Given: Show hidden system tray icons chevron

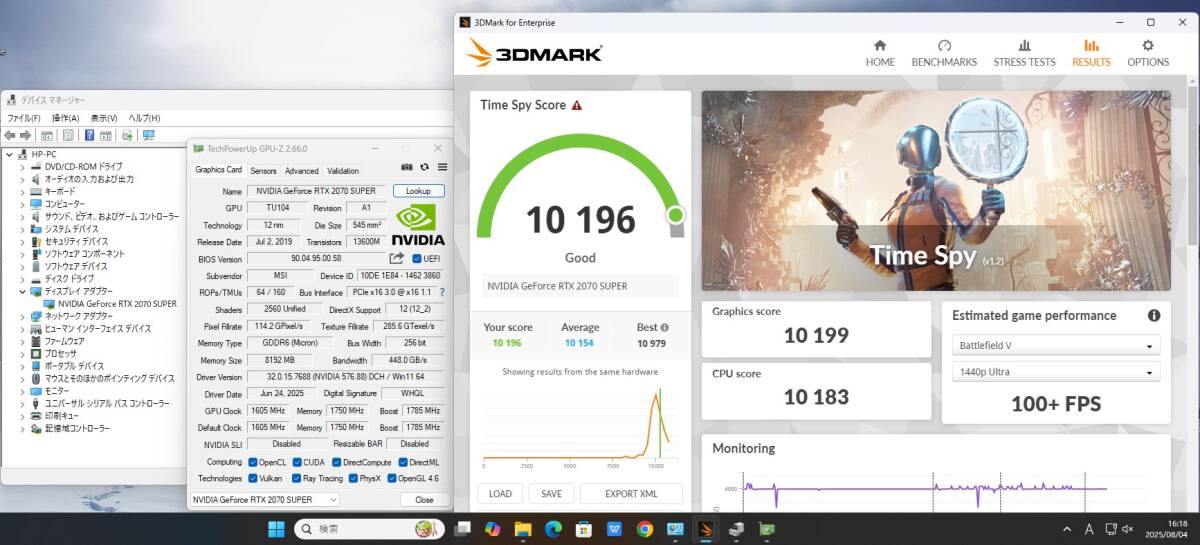Looking at the screenshot, I should [1068, 528].
